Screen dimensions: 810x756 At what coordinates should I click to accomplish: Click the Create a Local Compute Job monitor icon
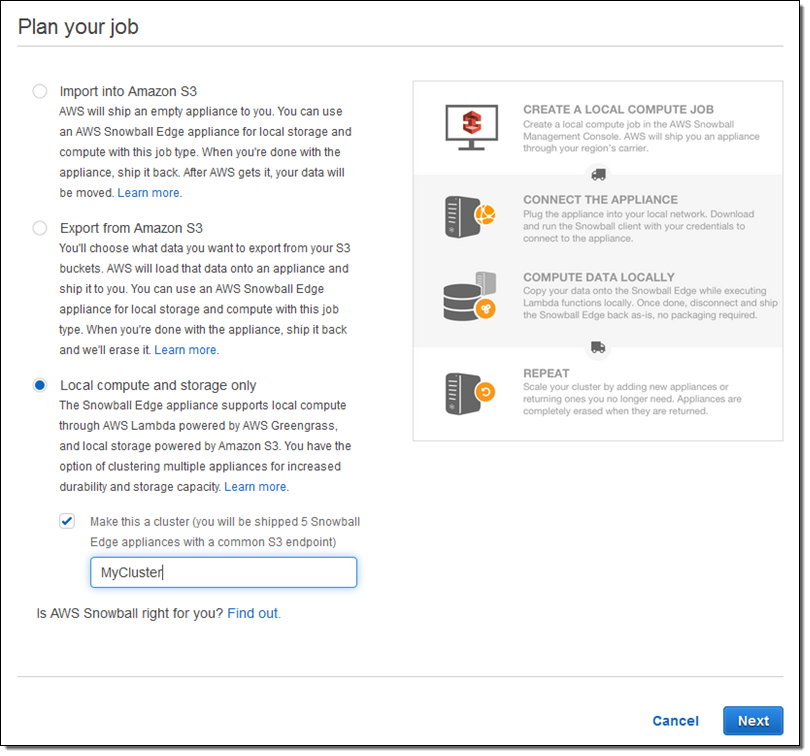pos(470,126)
